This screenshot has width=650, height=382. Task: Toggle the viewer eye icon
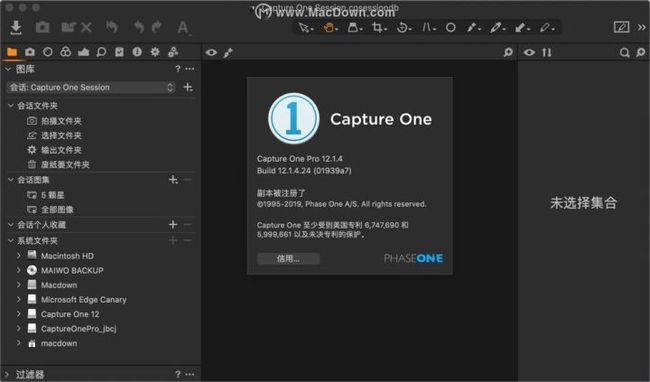(x=211, y=53)
